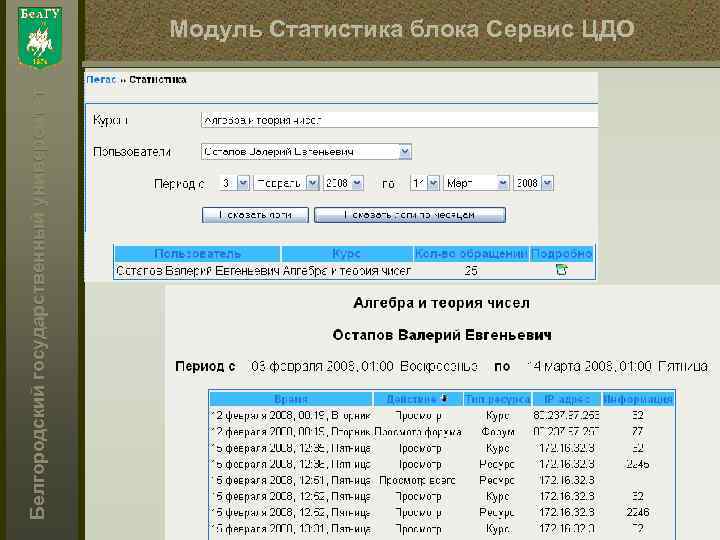Click Статистика in the breadcrumb
Image resolution: width=720 pixels, height=540 pixels.
point(158,79)
